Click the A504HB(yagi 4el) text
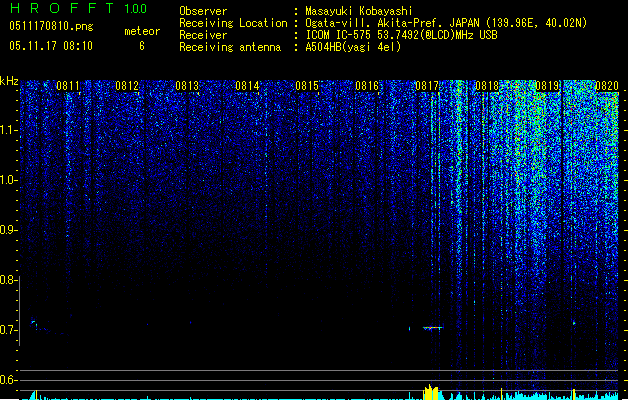Image resolution: width=629 pixels, height=400 pixels. pos(353,47)
